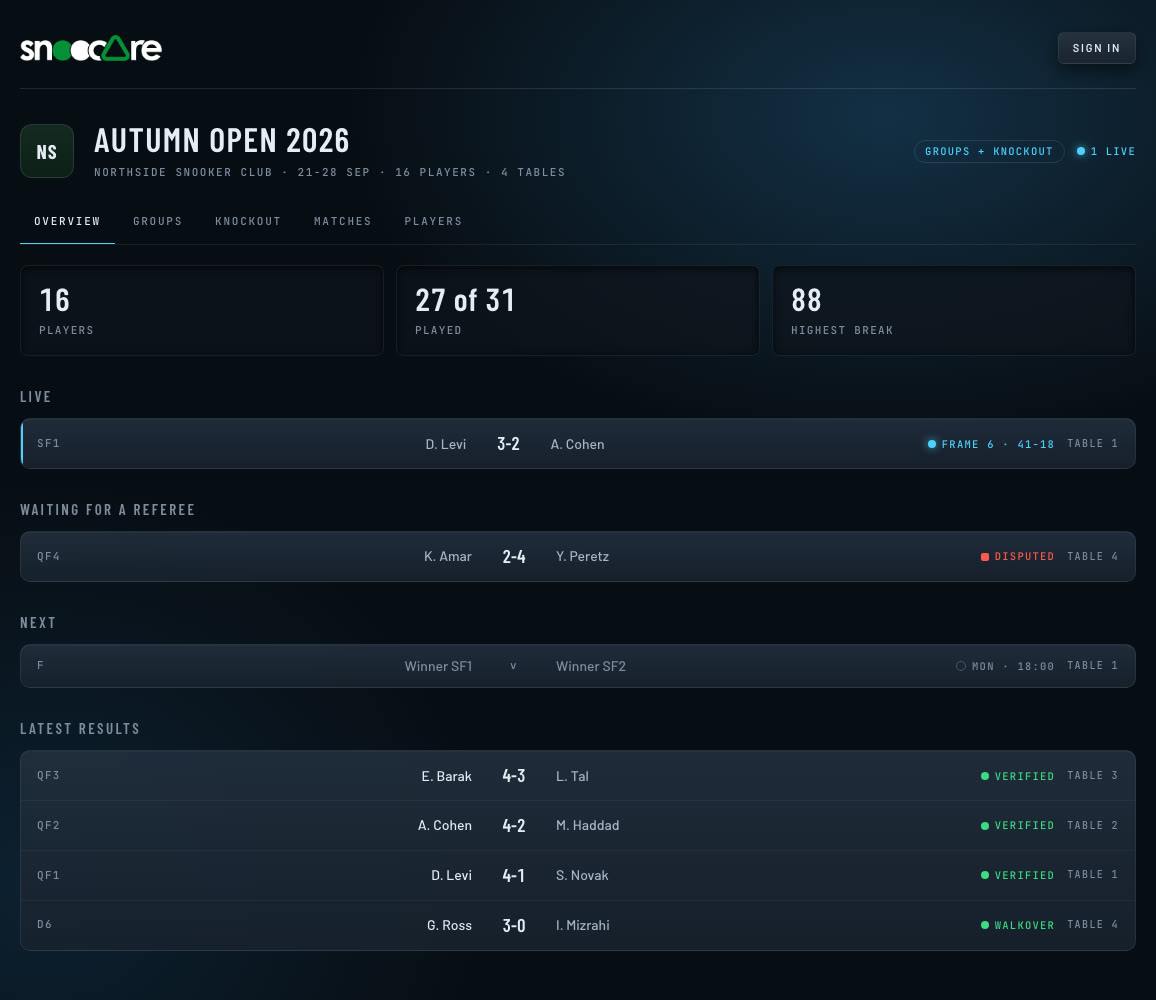Open the Players tab
The height and width of the screenshot is (1000, 1156).
pos(433,221)
